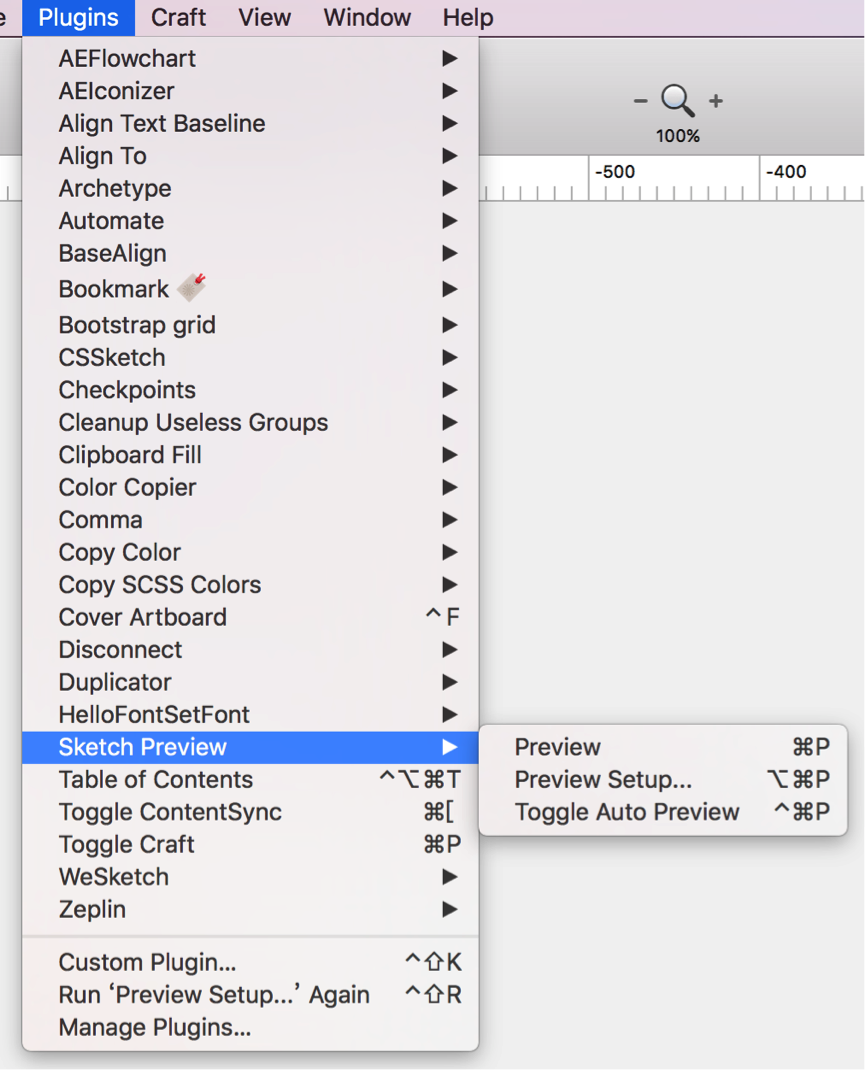Open the Window menu bar item
865x1070 pixels.
[x=367, y=17]
